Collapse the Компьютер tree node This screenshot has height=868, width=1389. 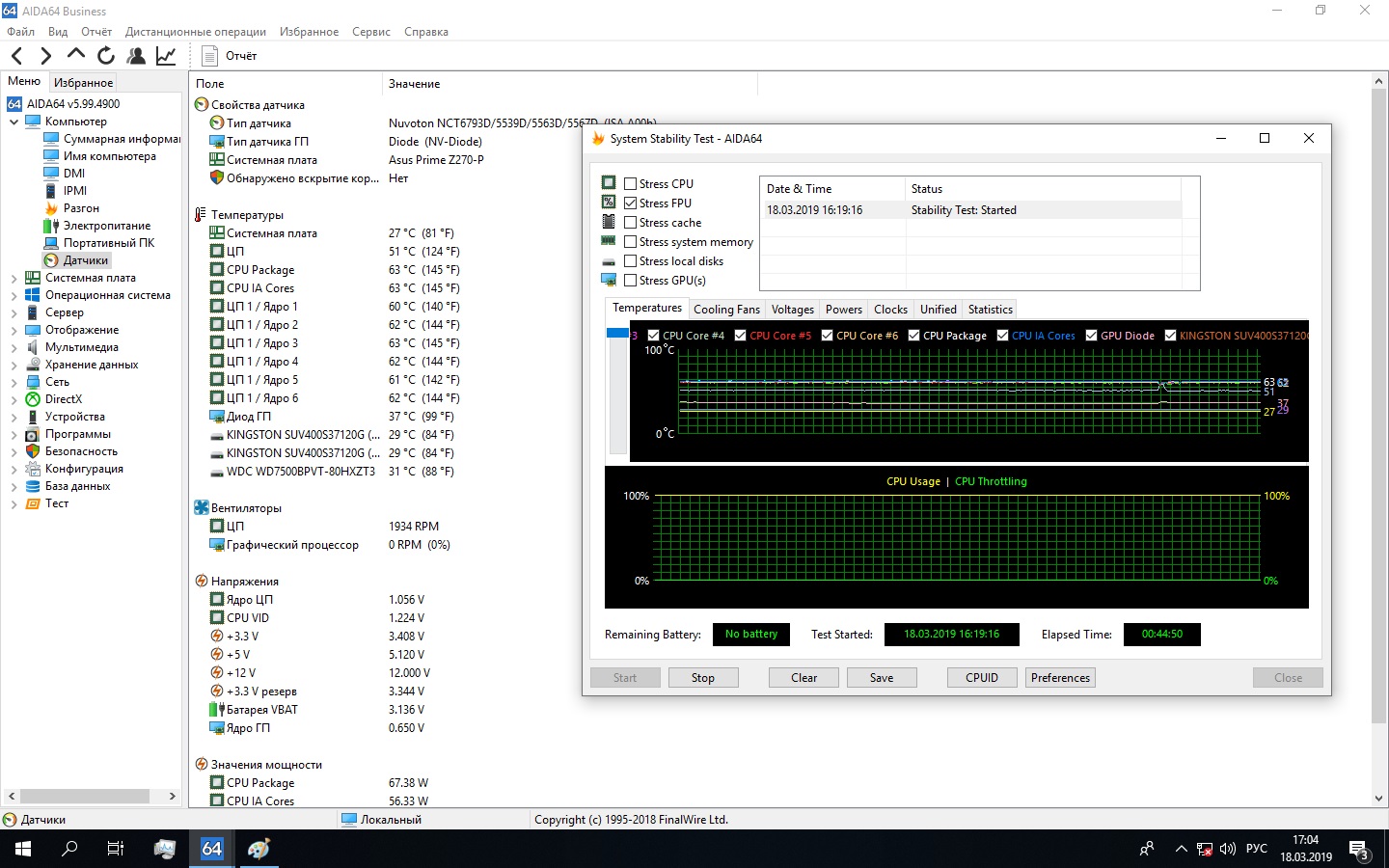pyautogui.click(x=14, y=122)
